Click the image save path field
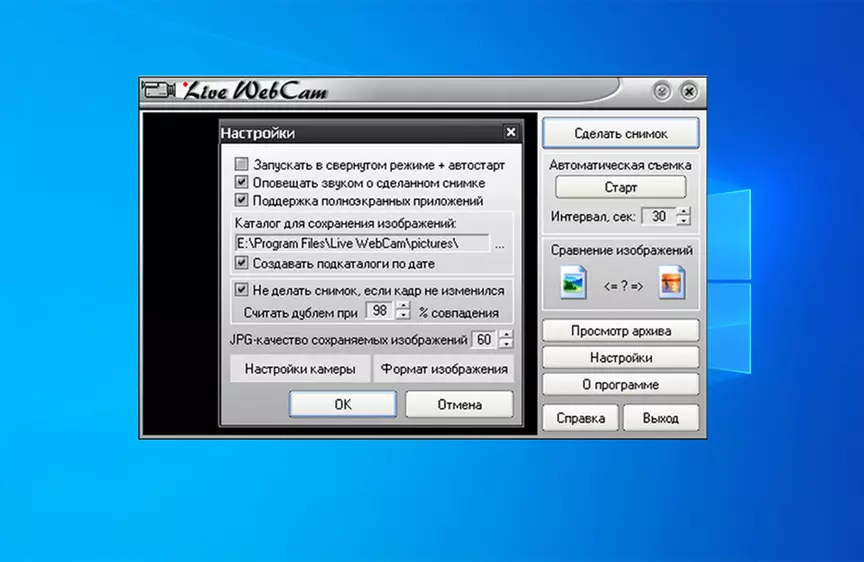This screenshot has width=864, height=562. [361, 243]
